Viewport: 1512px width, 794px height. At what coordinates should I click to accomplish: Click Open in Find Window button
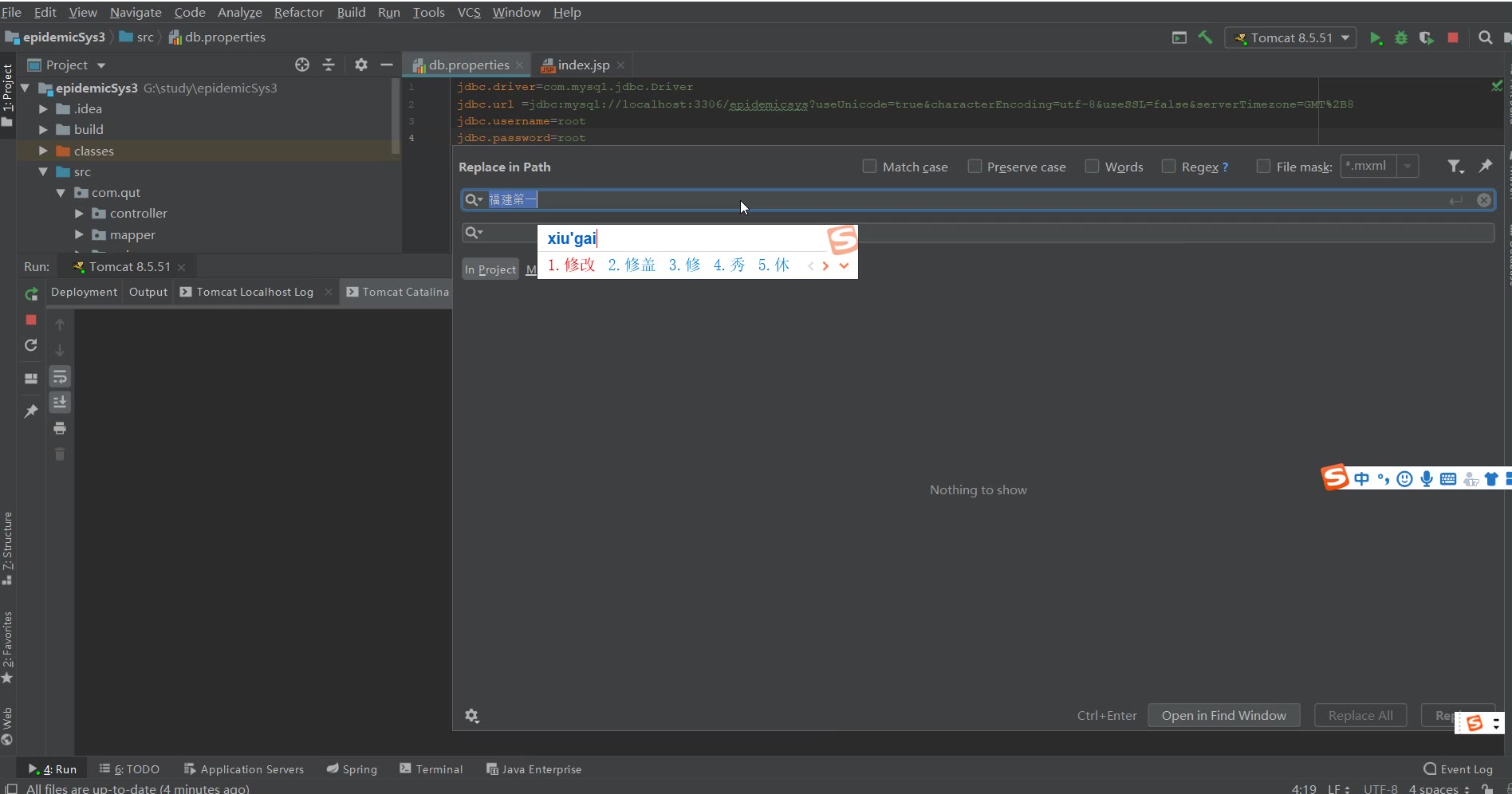tap(1223, 715)
